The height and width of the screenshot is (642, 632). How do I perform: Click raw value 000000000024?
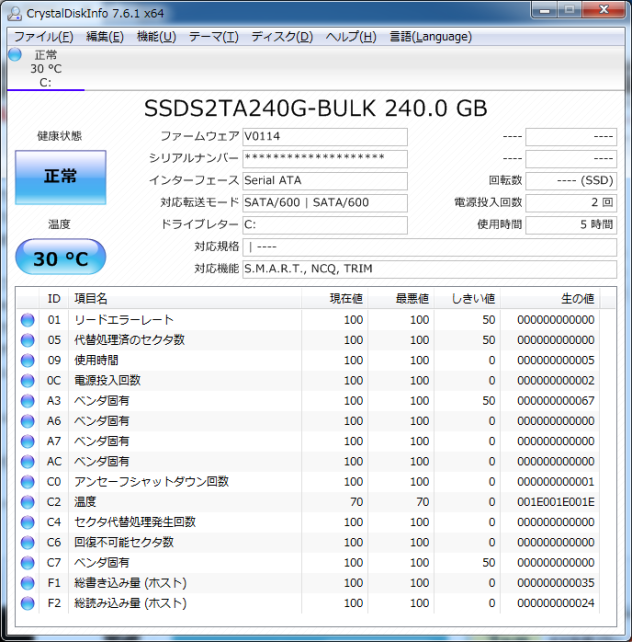tap(555, 603)
